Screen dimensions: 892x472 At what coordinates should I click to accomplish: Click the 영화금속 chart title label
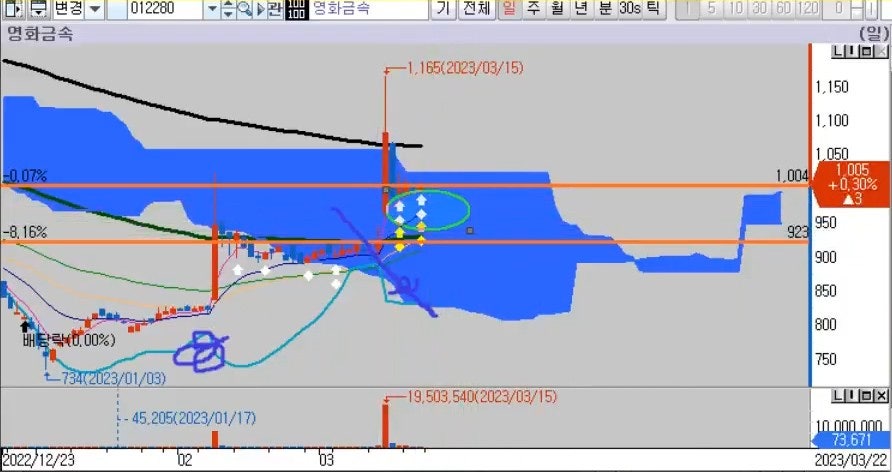point(40,34)
